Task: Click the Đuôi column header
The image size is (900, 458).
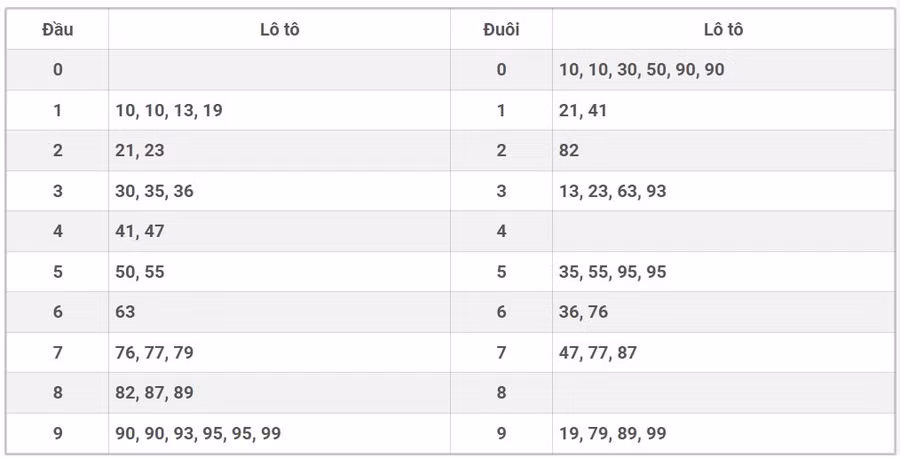Action: [501, 29]
